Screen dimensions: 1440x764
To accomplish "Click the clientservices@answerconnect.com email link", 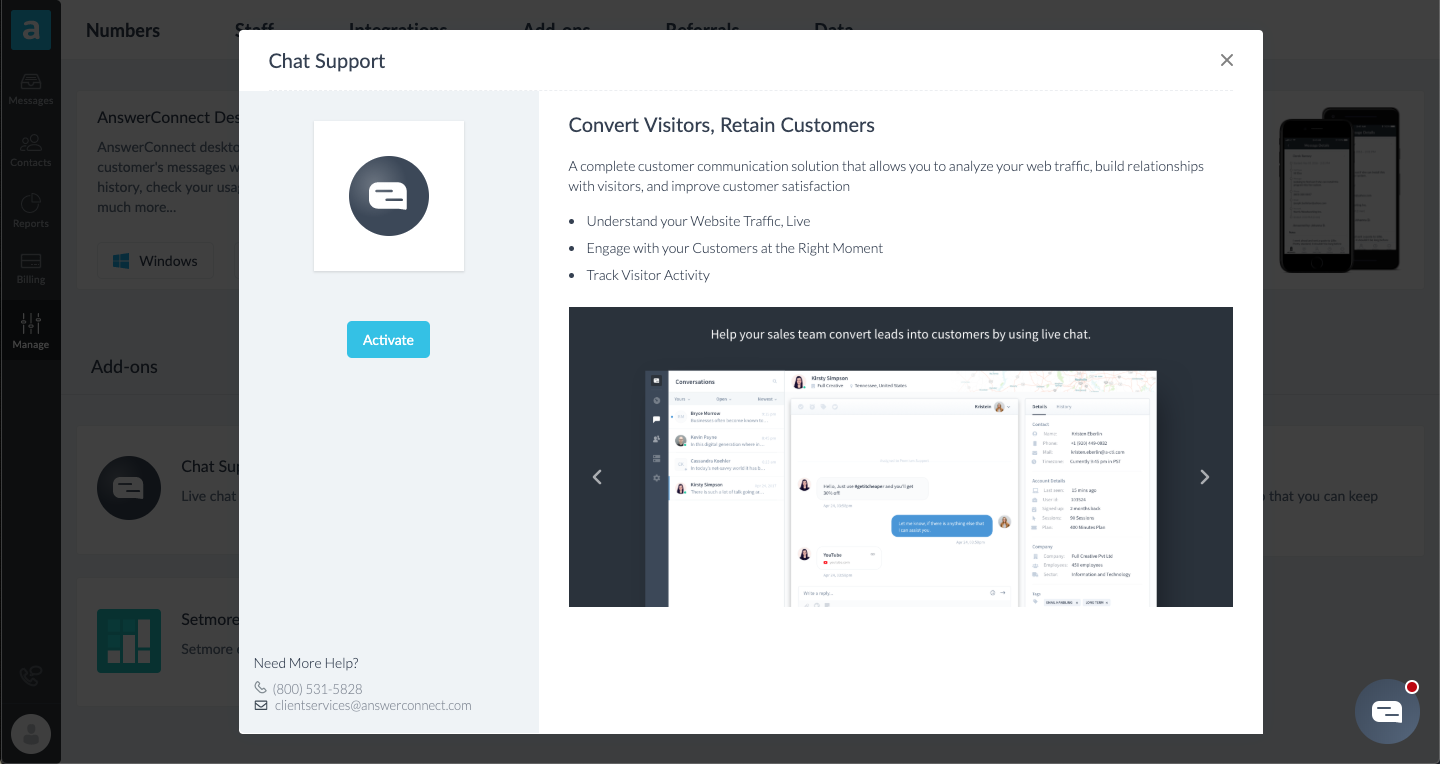I will 373,705.
